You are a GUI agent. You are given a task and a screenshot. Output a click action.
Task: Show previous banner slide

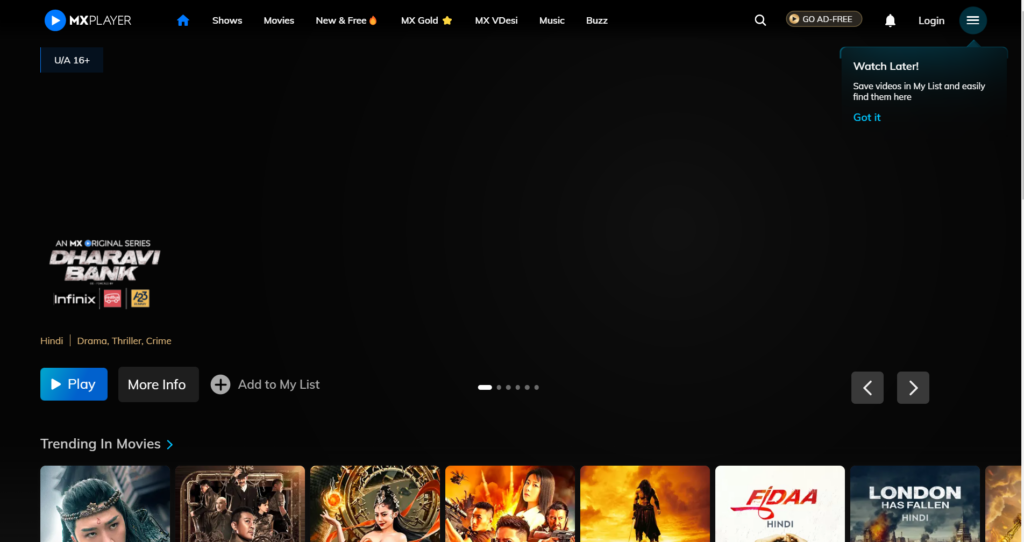pyautogui.click(x=867, y=388)
